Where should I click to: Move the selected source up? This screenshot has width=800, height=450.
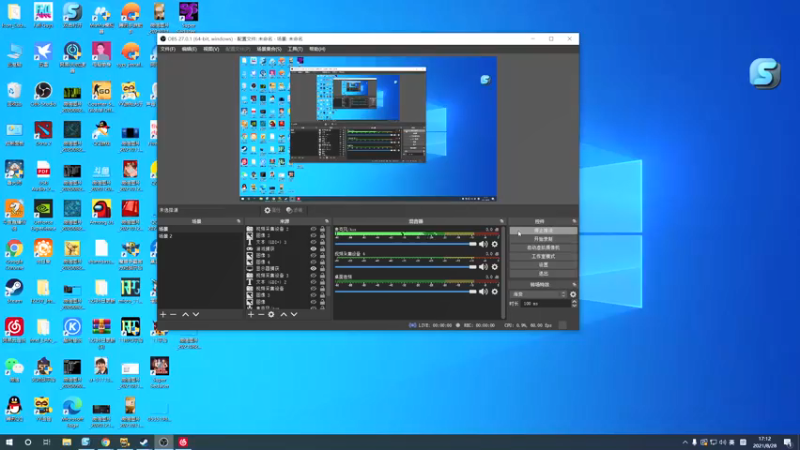[284, 314]
